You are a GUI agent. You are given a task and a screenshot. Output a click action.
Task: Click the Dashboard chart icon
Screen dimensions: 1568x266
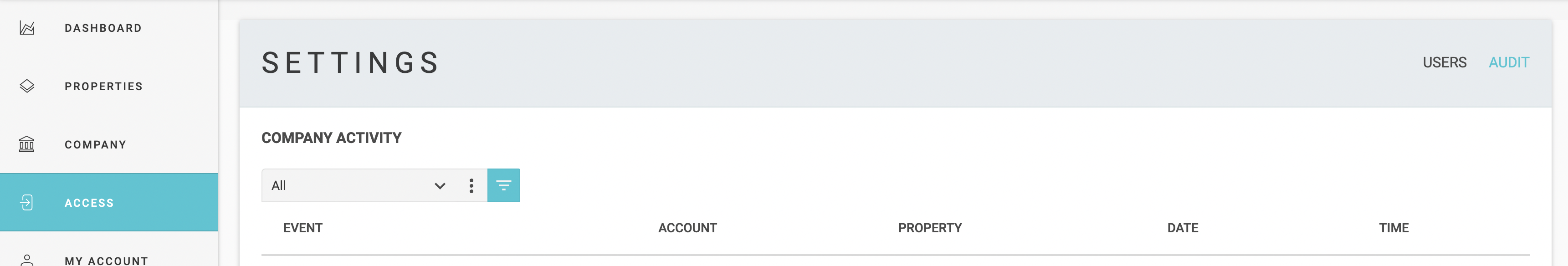click(x=27, y=28)
